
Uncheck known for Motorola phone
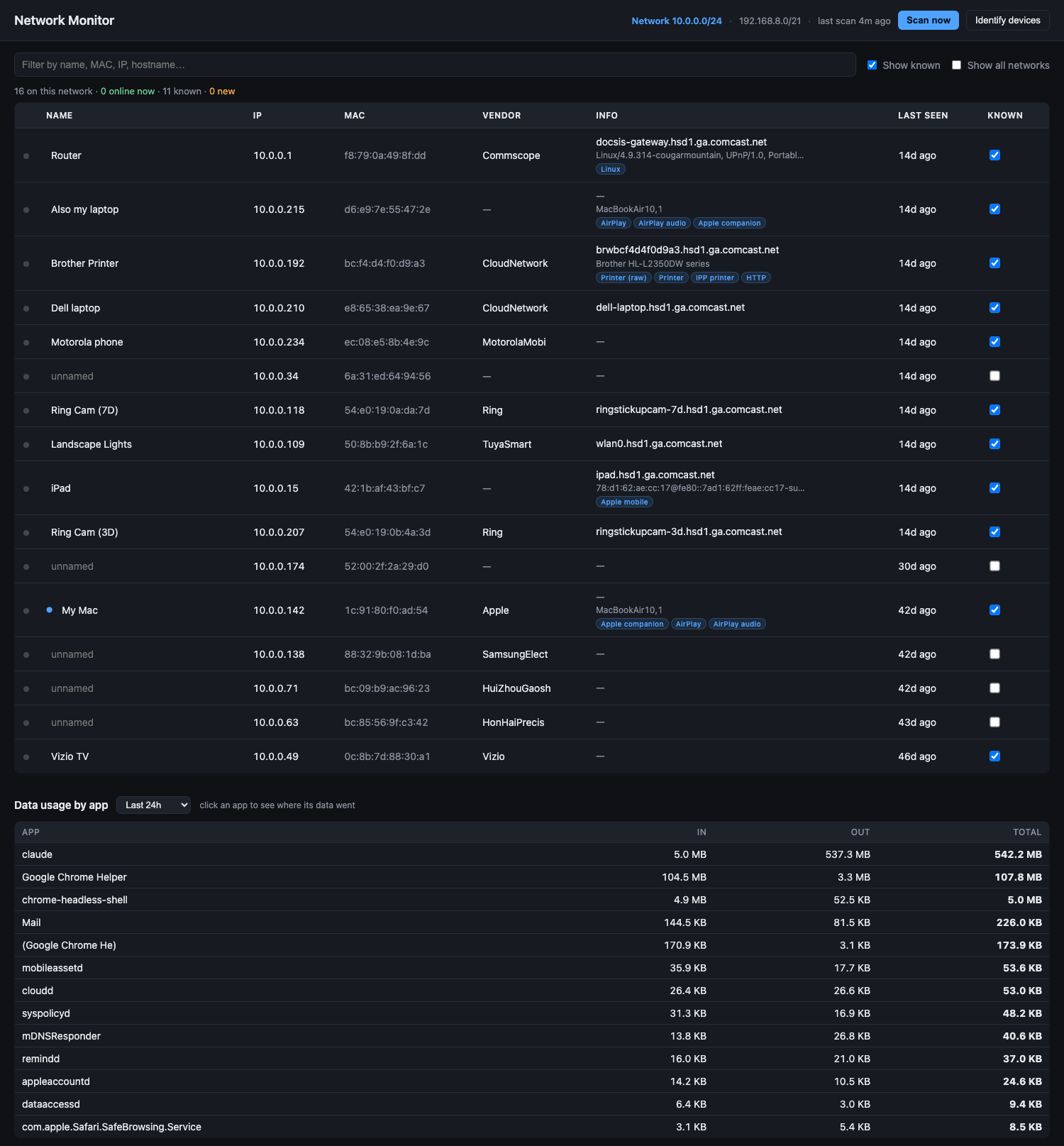(x=994, y=342)
